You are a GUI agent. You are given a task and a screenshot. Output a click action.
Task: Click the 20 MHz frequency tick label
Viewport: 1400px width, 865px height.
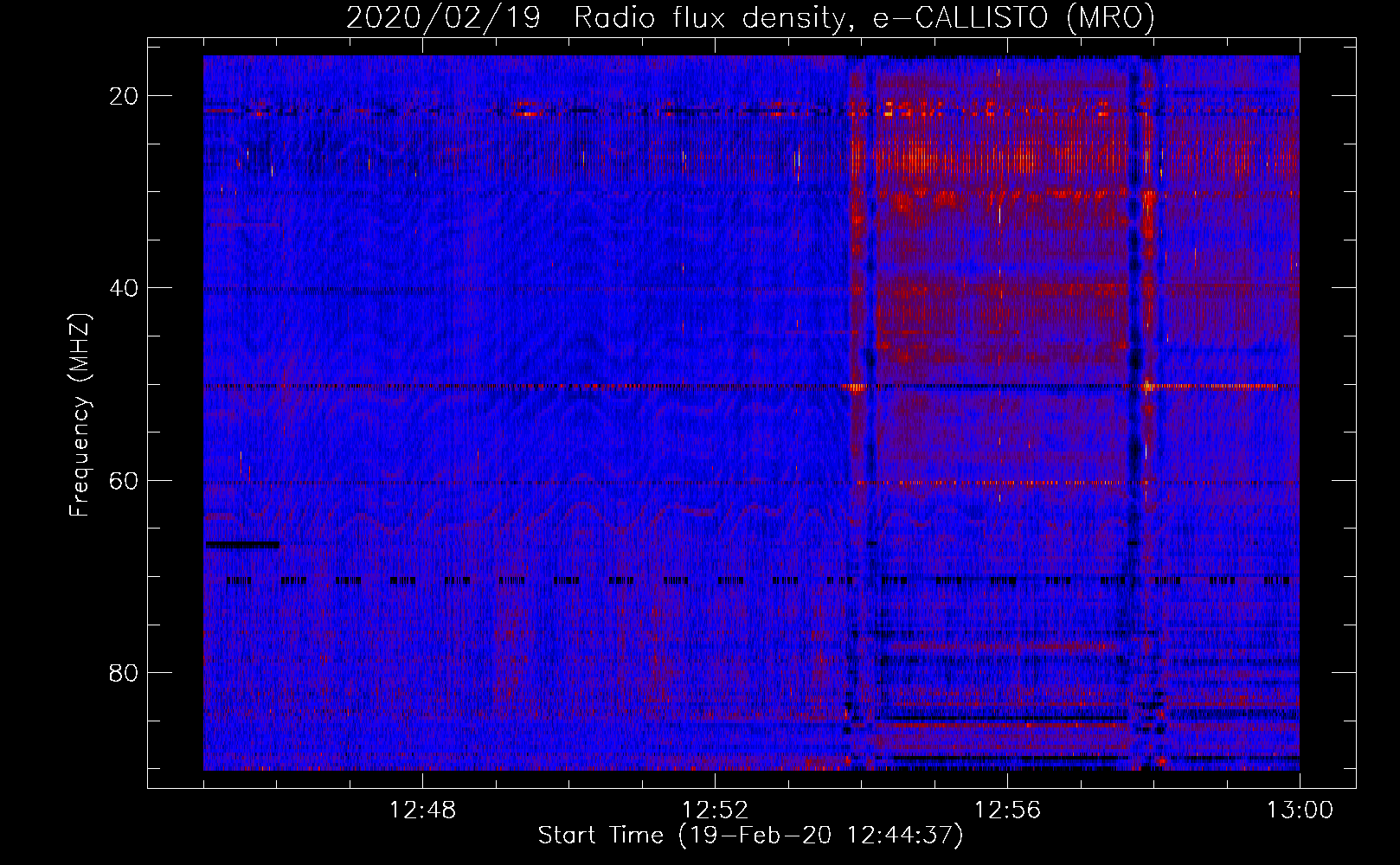(125, 96)
